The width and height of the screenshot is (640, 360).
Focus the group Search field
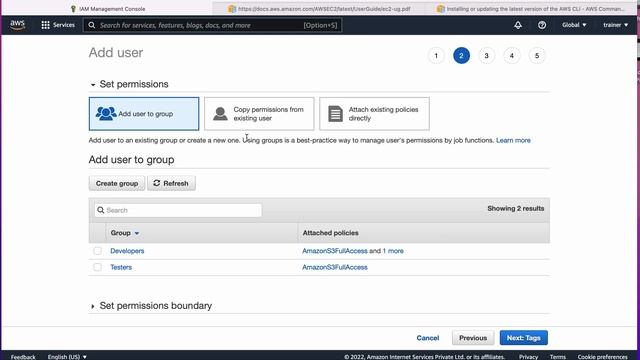pos(178,210)
